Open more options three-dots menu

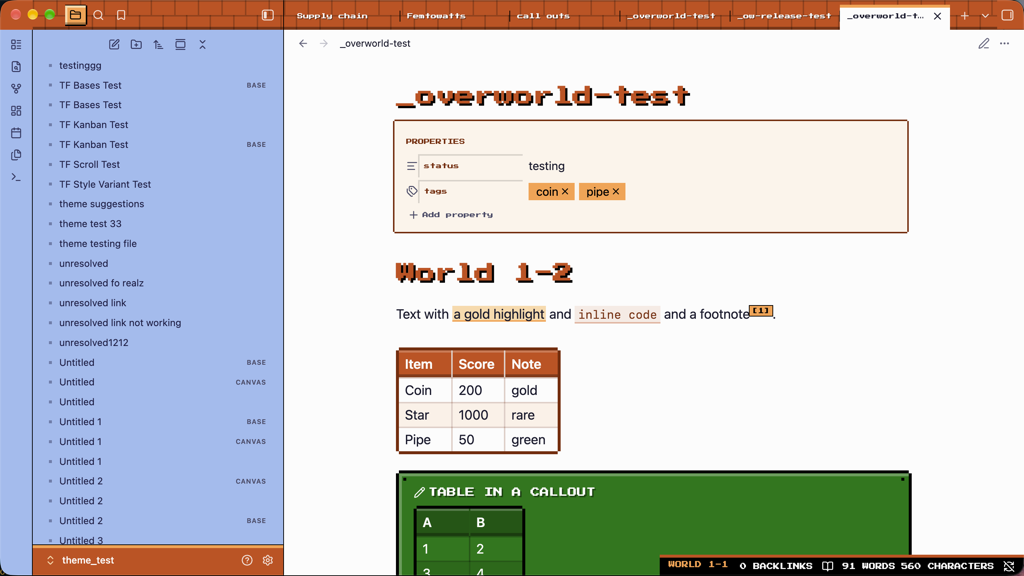1004,44
